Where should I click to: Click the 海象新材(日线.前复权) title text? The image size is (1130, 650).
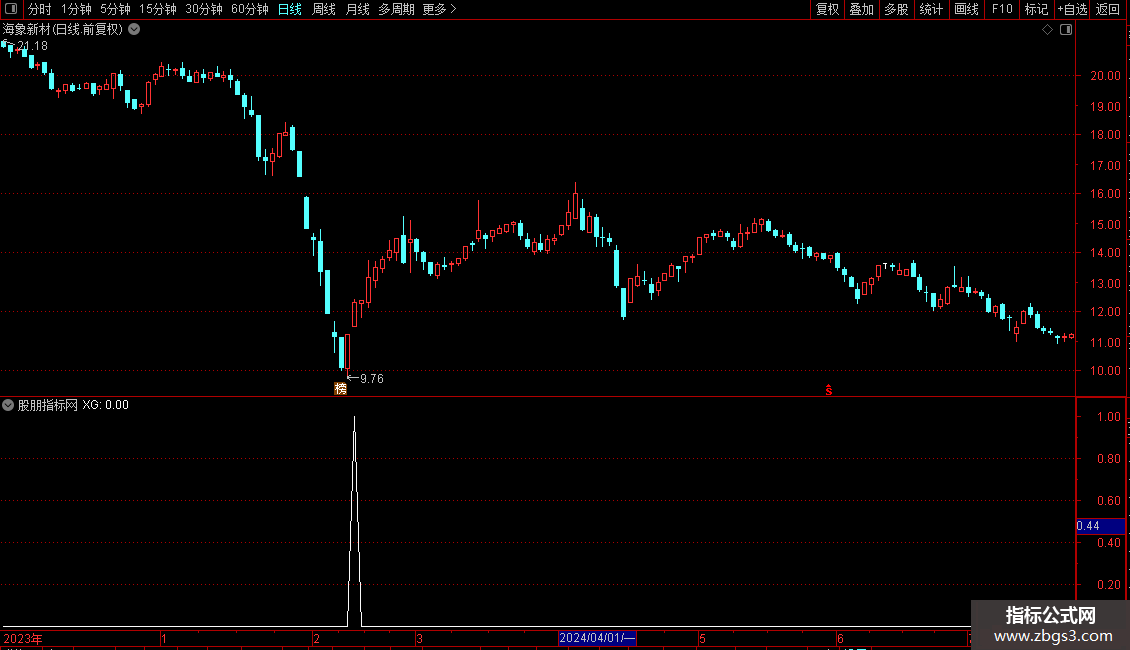pos(63,30)
